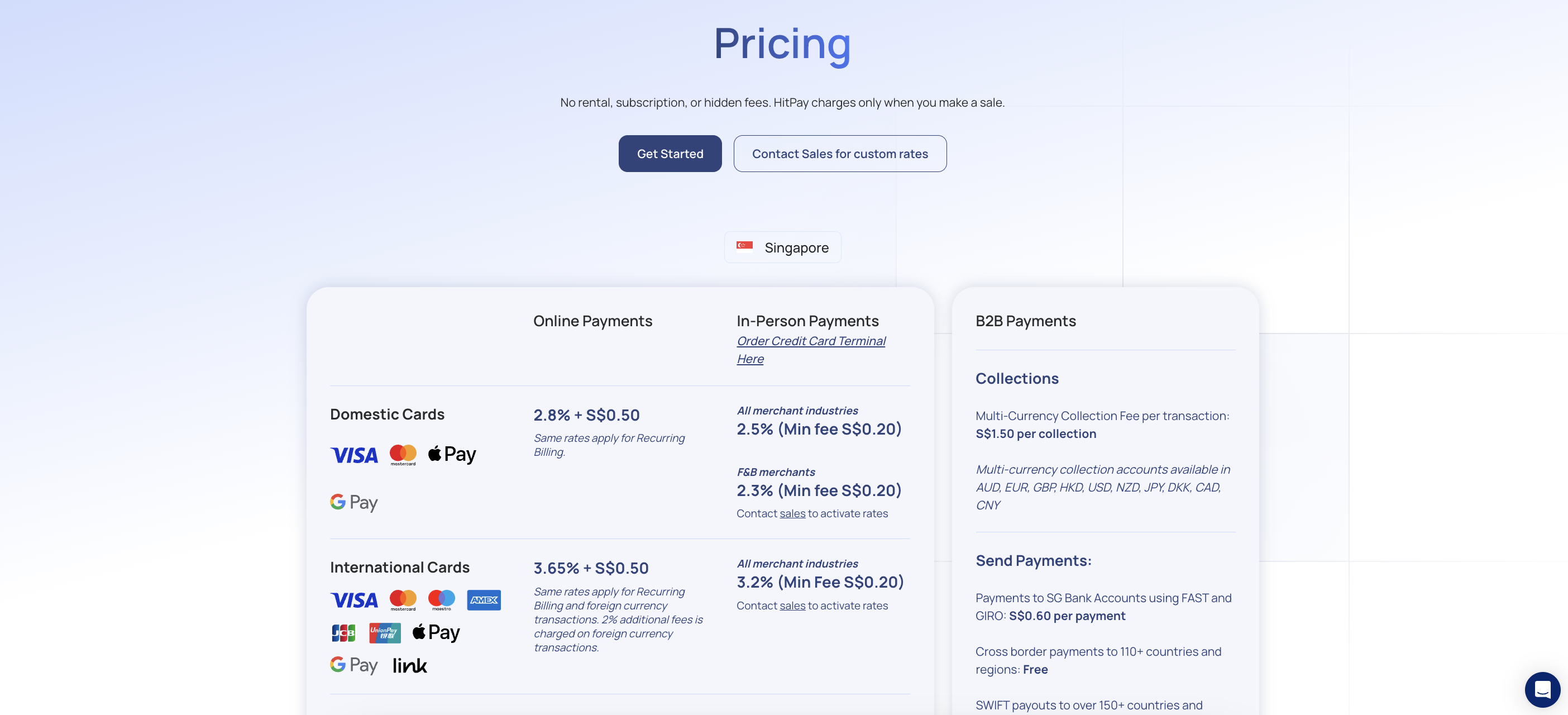1568x715 pixels.
Task: Click the B2B Payments heading
Action: (1025, 321)
